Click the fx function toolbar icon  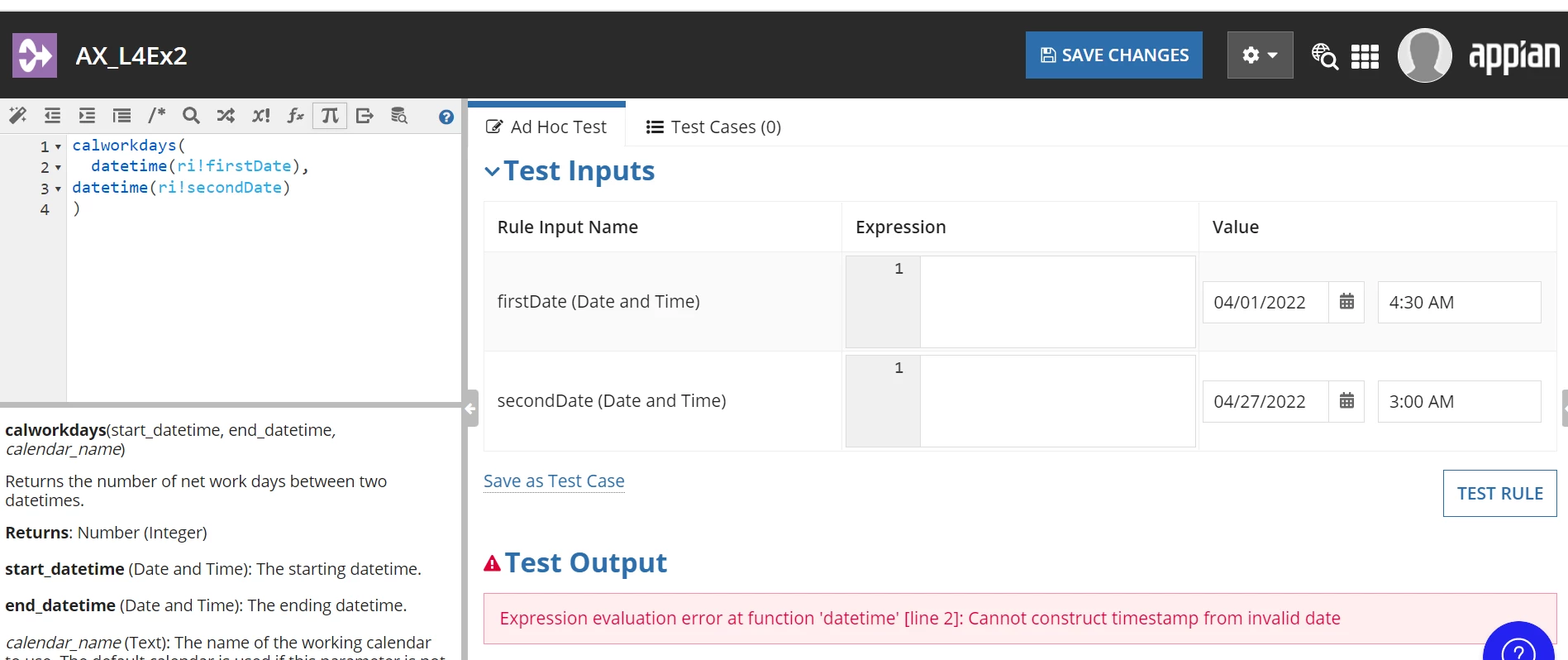click(x=295, y=116)
